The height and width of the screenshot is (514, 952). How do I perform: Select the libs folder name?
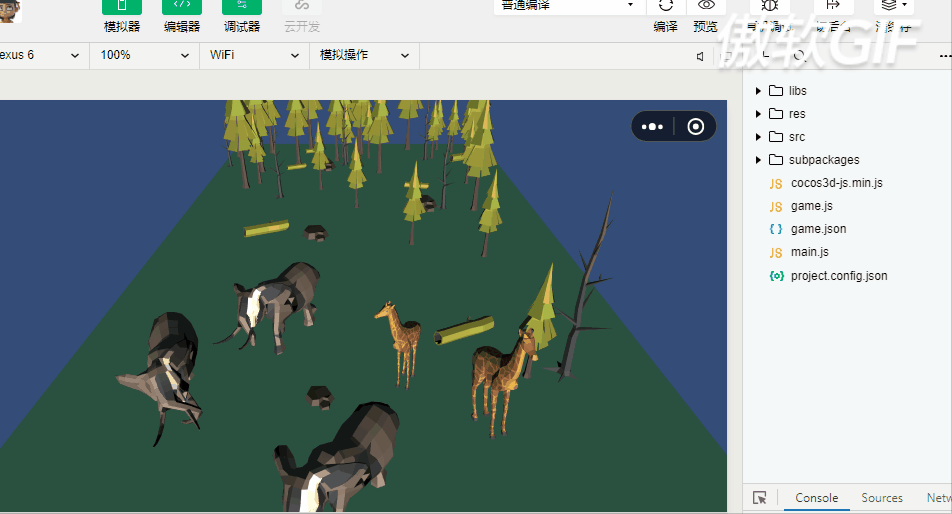[x=797, y=91]
